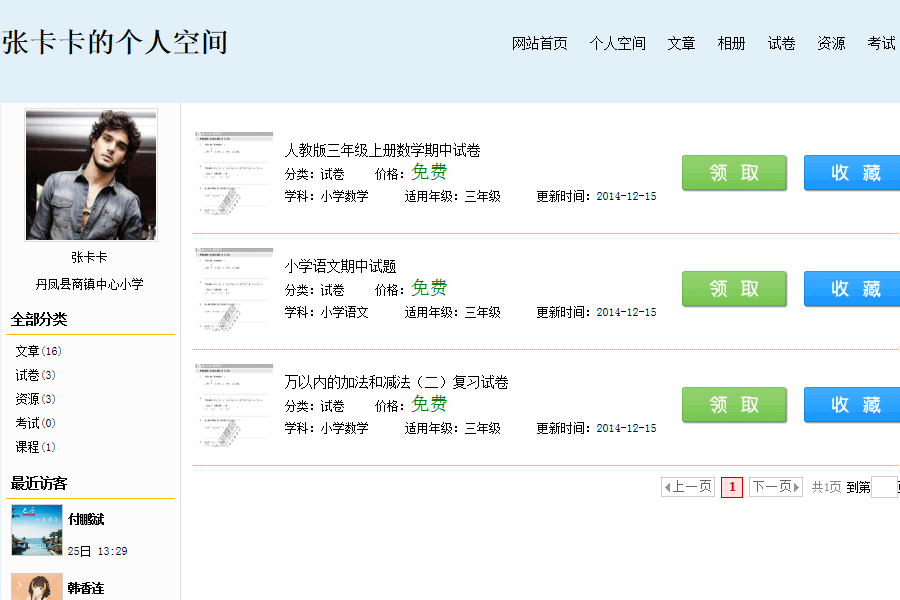The height and width of the screenshot is (600, 900).
Task: Open the 课程 (1) sidebar category
Action: (35, 447)
